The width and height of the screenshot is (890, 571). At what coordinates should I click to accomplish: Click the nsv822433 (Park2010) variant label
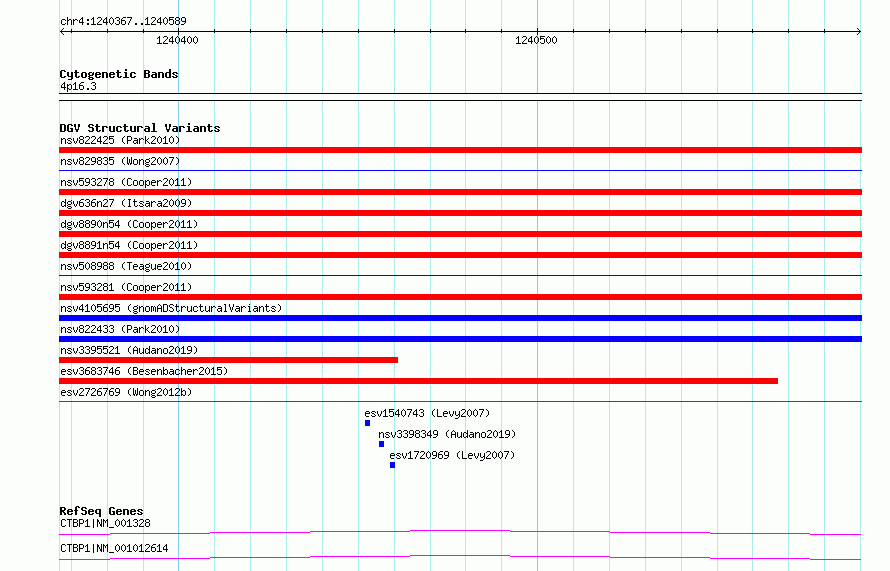click(x=120, y=329)
